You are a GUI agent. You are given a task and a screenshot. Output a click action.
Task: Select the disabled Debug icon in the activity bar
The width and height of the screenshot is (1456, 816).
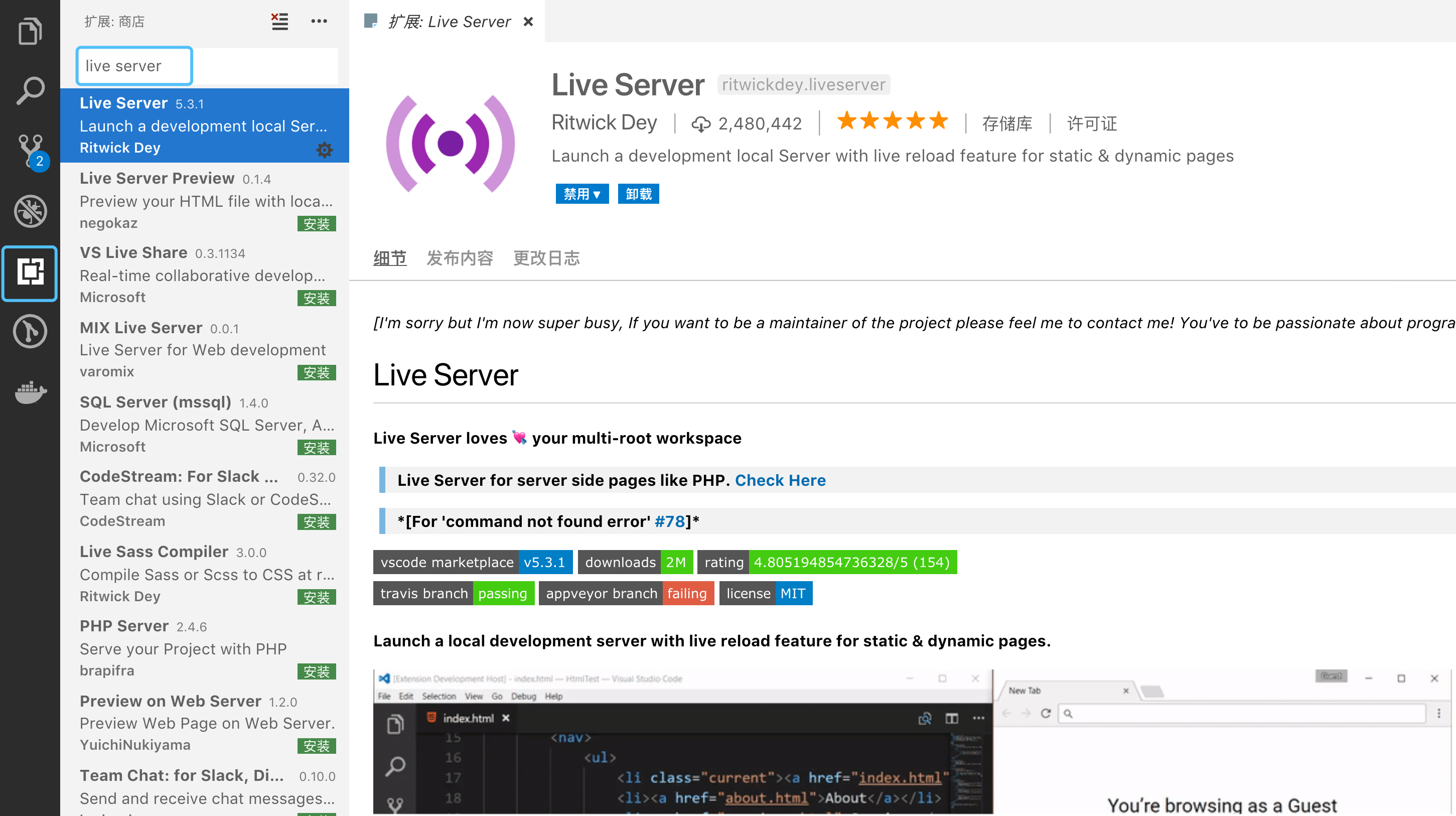coord(30,211)
